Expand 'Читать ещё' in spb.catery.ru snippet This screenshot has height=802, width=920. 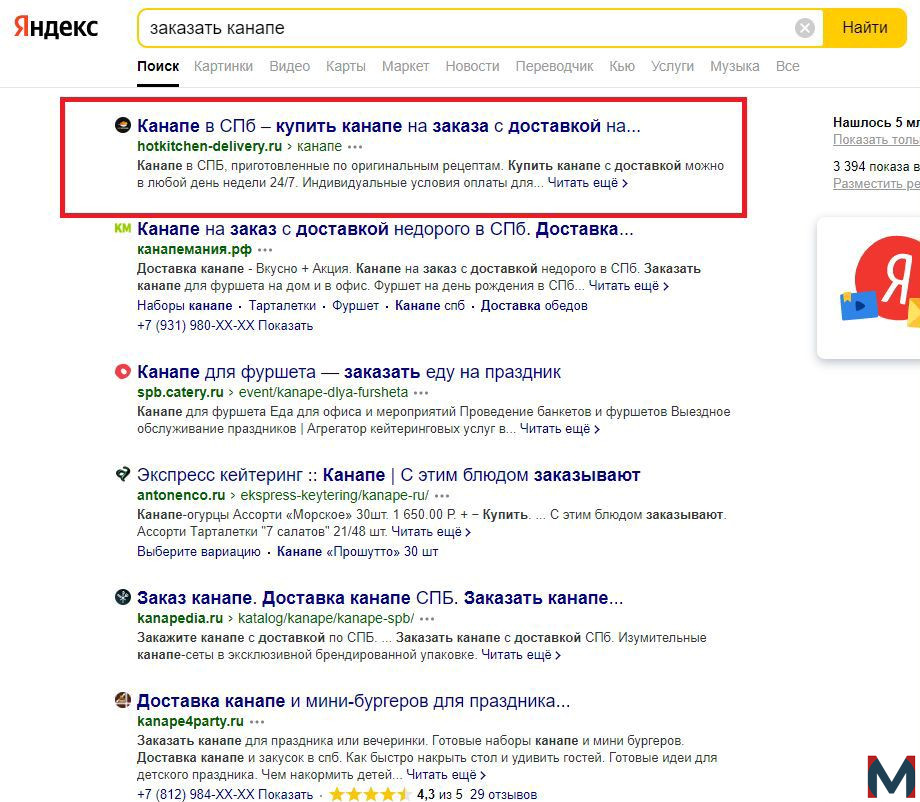(x=560, y=429)
